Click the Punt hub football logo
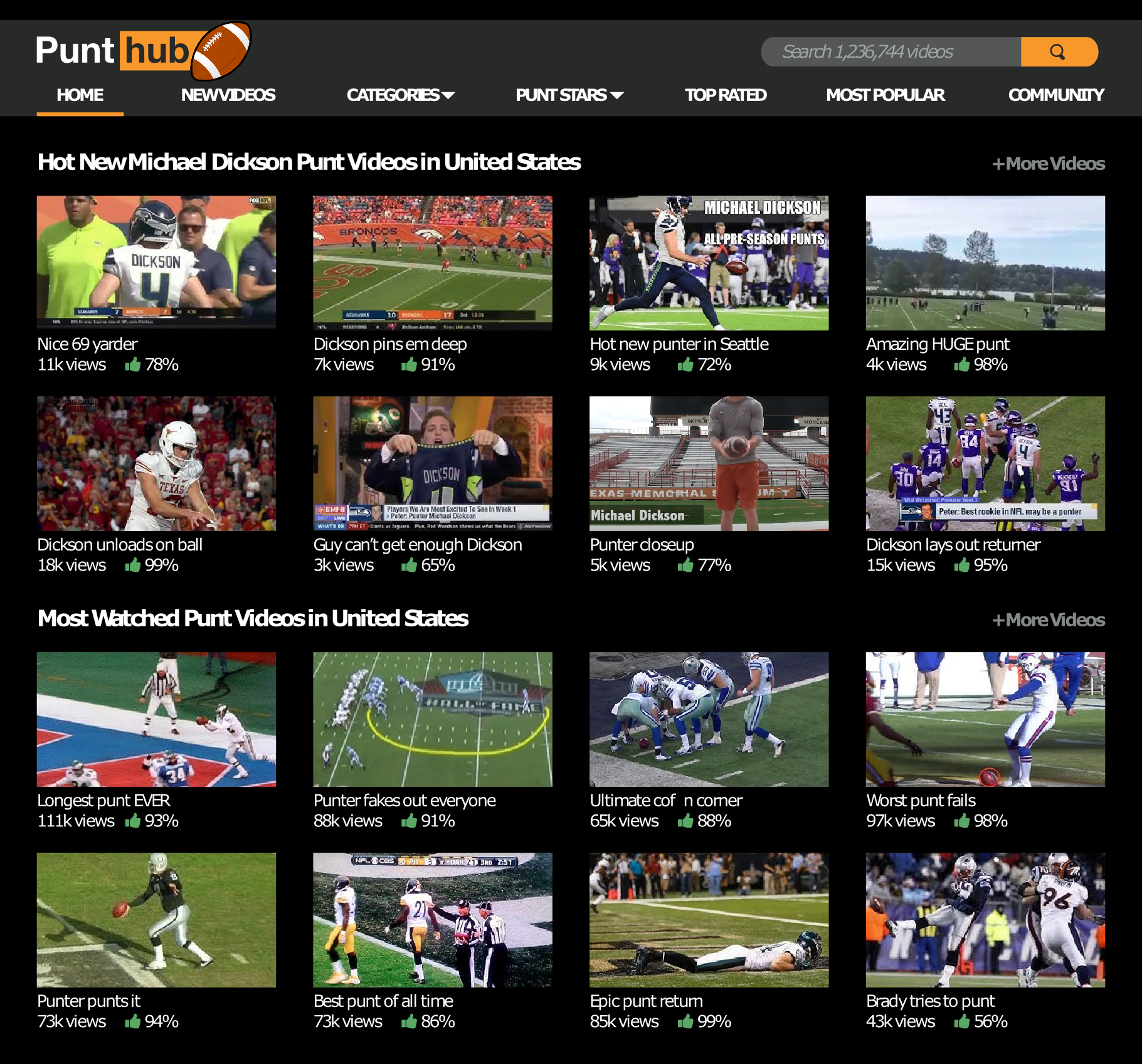 tap(144, 51)
